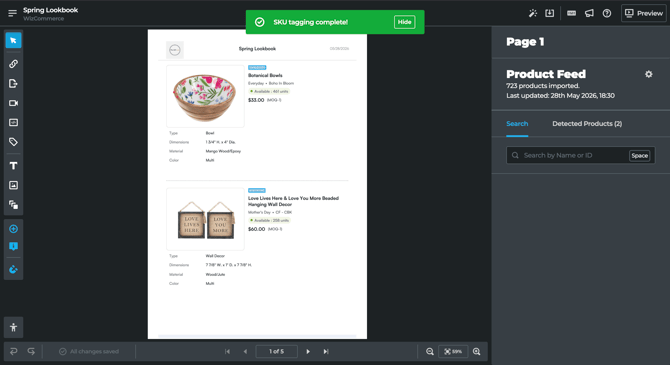
Task: Zoom in on the page
Action: (x=476, y=351)
